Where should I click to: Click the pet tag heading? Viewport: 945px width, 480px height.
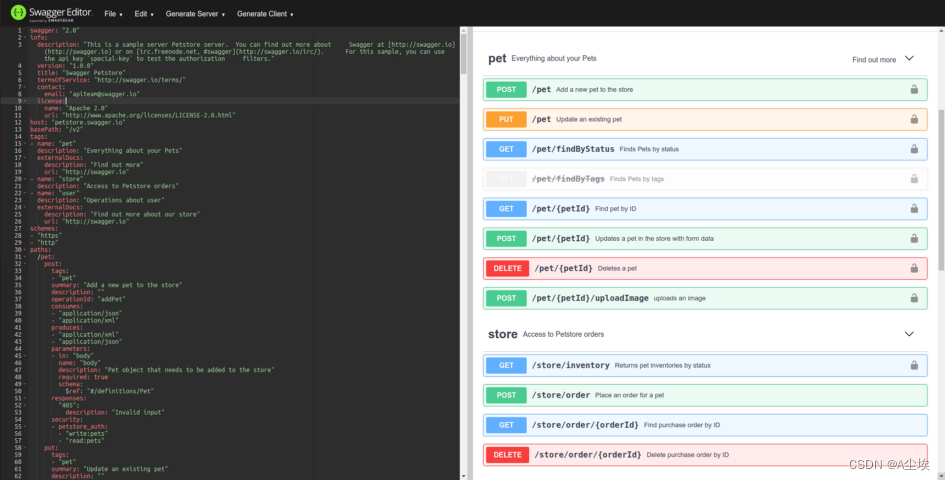pyautogui.click(x=497, y=58)
